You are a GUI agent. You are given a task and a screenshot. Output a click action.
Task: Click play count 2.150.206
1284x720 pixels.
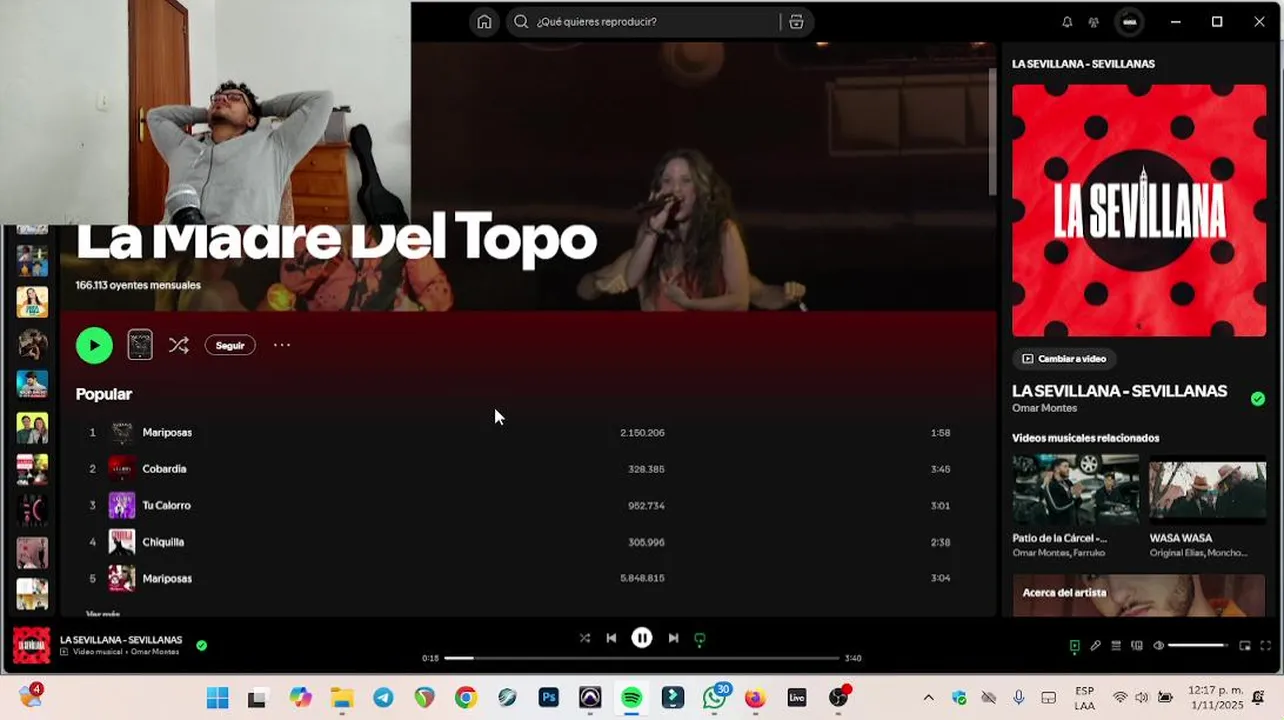tap(642, 433)
